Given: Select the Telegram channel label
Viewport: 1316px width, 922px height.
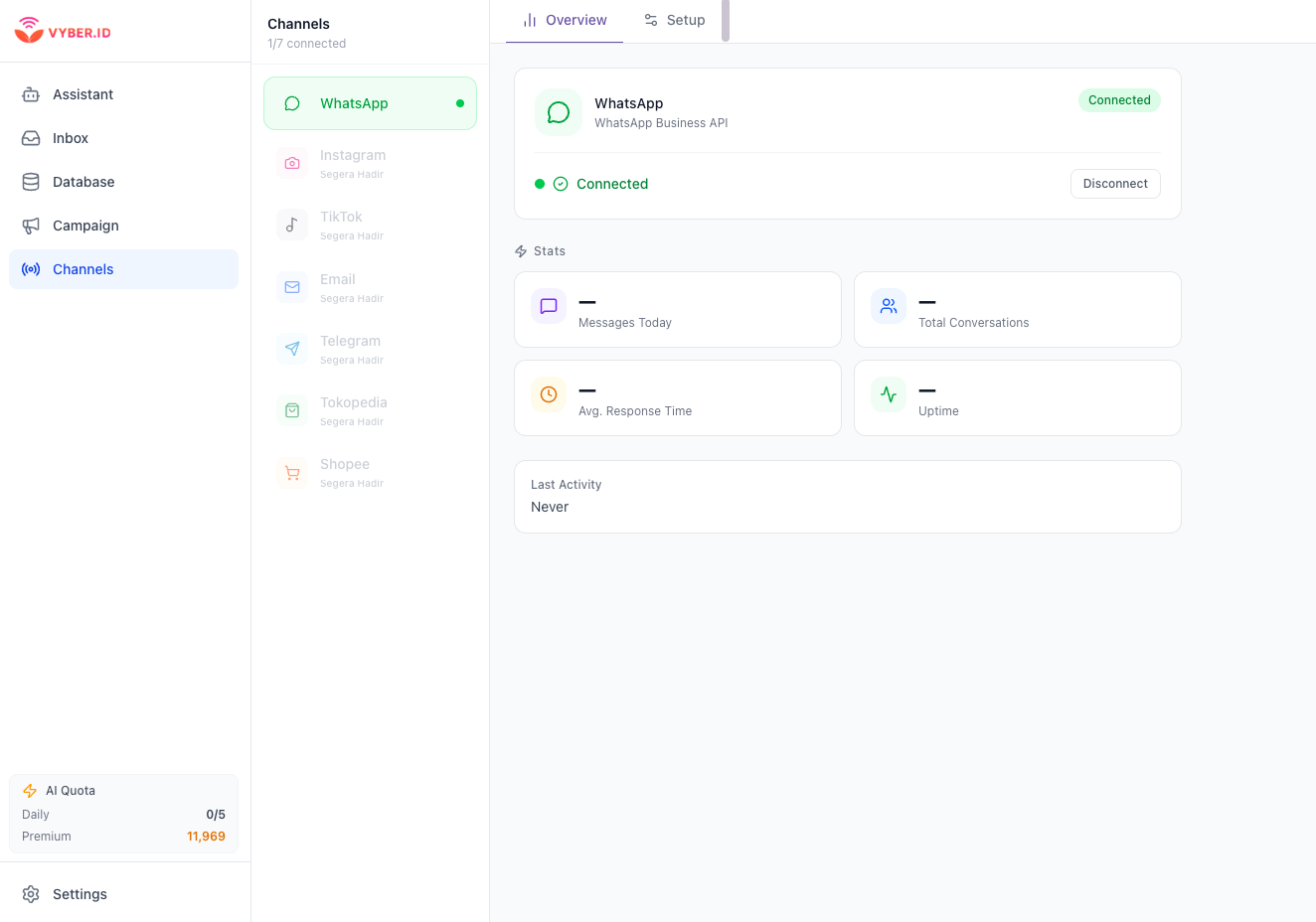Looking at the screenshot, I should 350,341.
